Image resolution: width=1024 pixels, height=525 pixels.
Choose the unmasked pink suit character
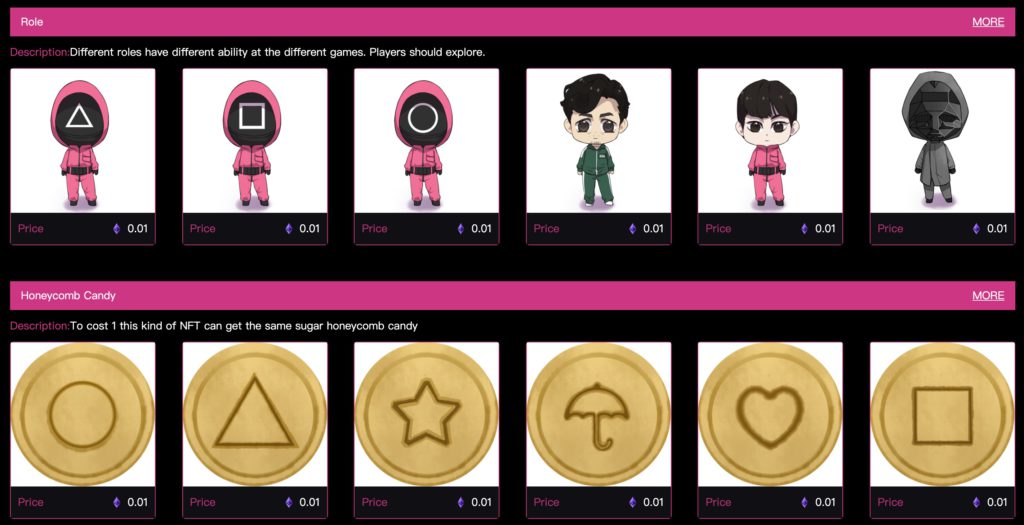[x=770, y=157]
